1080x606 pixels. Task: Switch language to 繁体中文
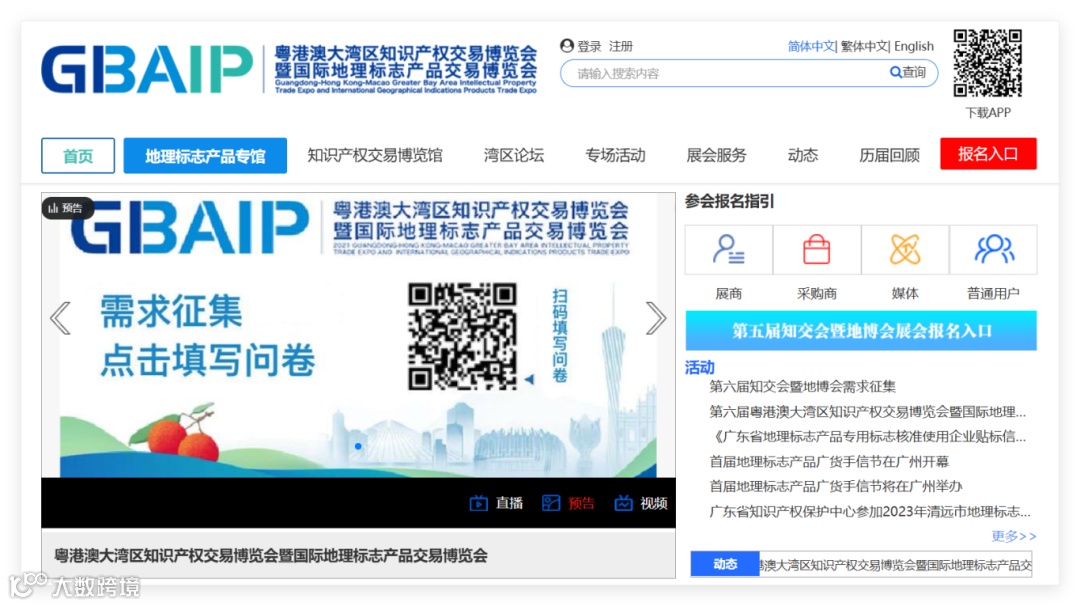(x=864, y=46)
